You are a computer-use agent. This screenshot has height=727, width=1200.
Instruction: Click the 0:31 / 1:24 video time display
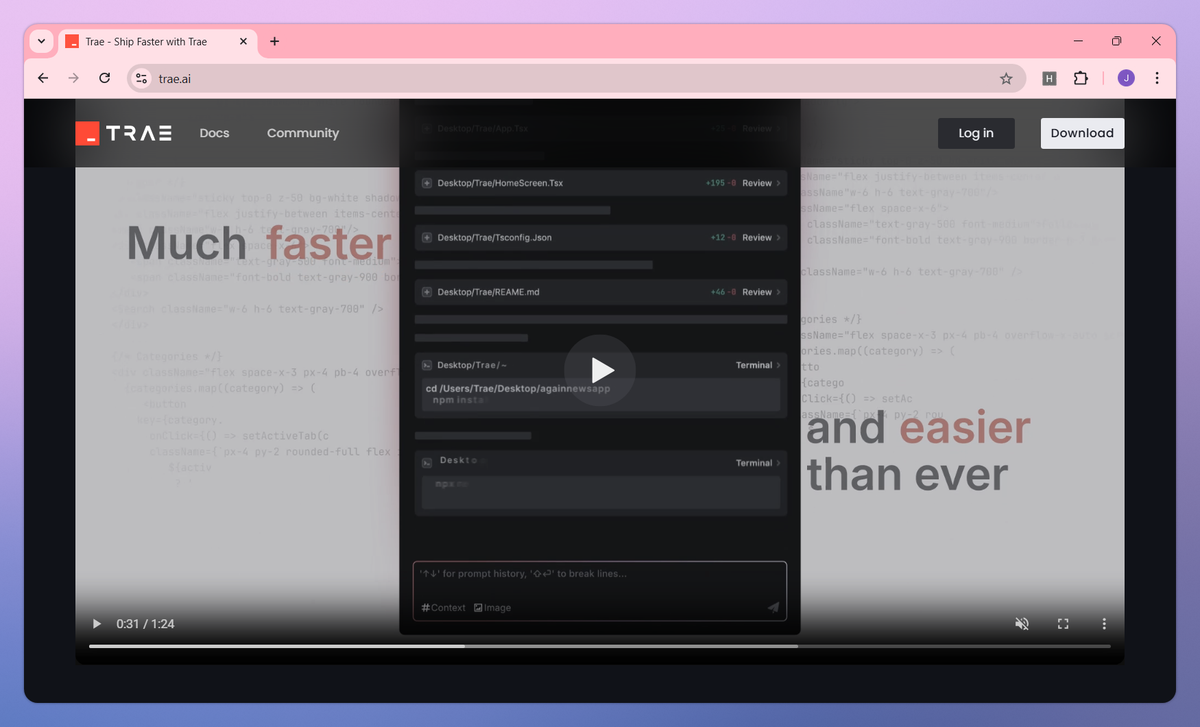145,624
